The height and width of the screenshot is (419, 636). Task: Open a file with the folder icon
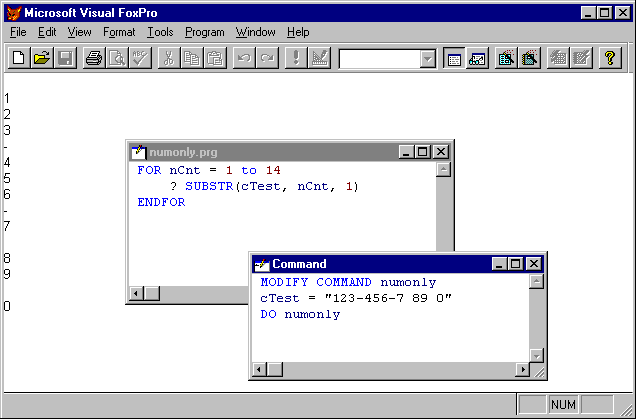42,58
